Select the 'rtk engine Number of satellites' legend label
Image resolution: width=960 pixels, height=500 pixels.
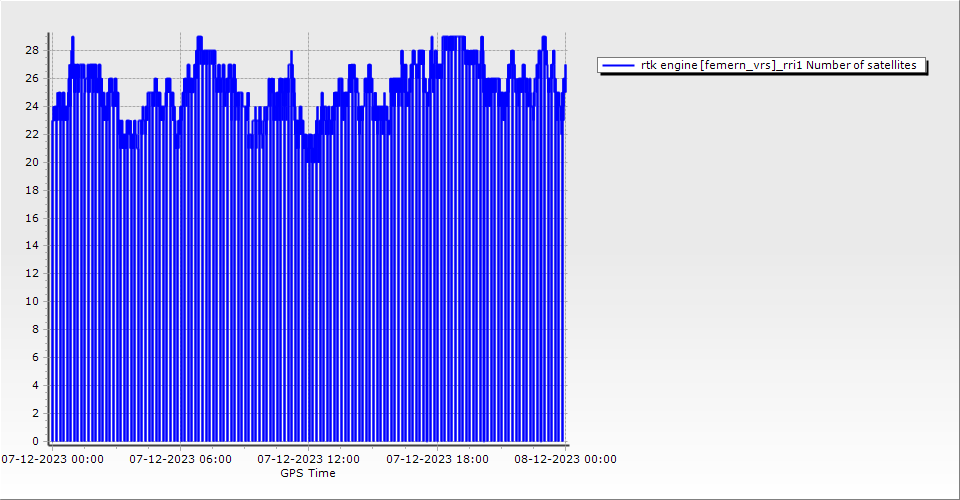(x=778, y=65)
